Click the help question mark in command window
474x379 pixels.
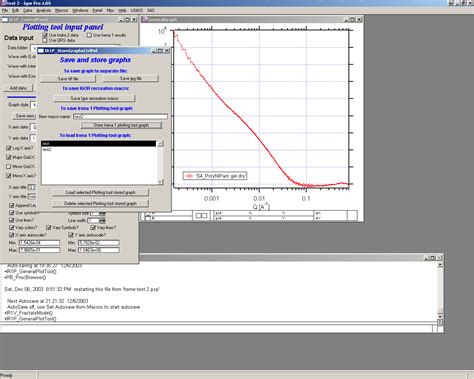click(x=440, y=322)
